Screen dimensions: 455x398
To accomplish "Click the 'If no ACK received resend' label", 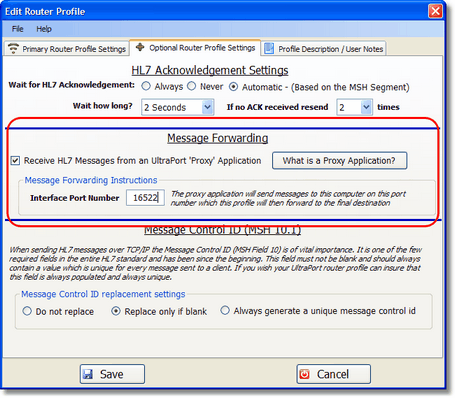I will (x=277, y=107).
